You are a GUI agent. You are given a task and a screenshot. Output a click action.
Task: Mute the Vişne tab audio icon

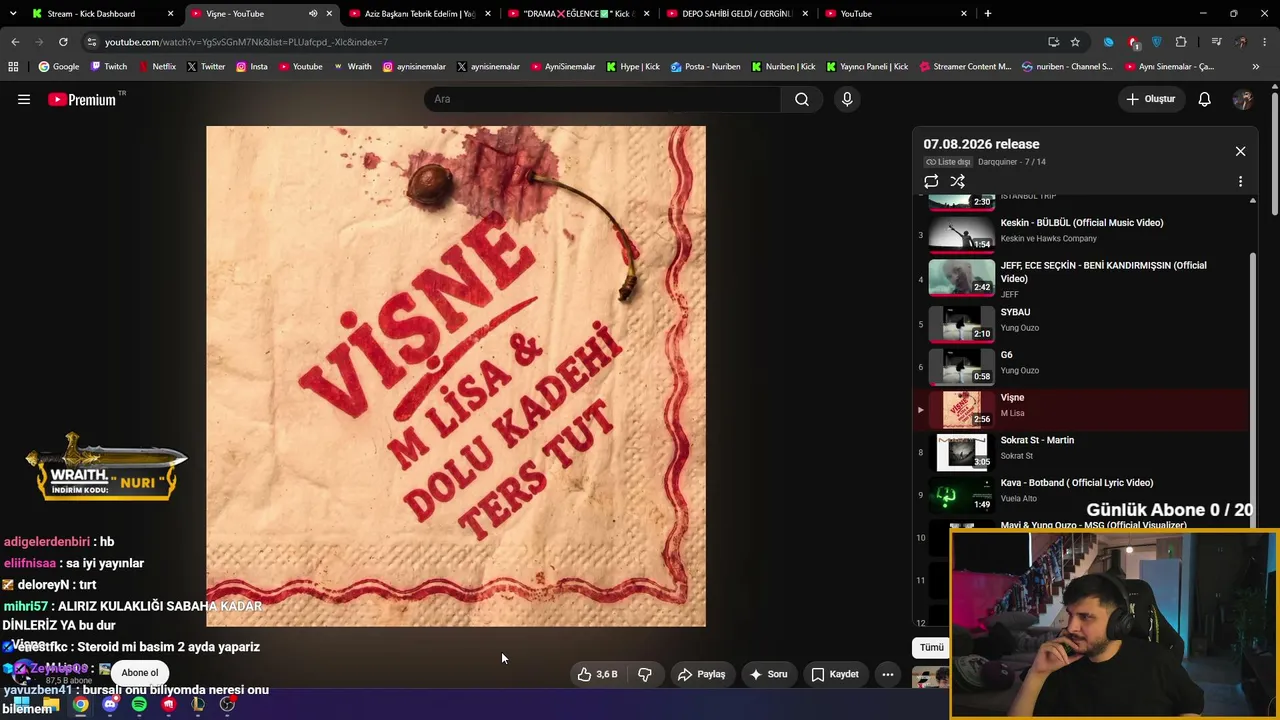click(x=313, y=14)
